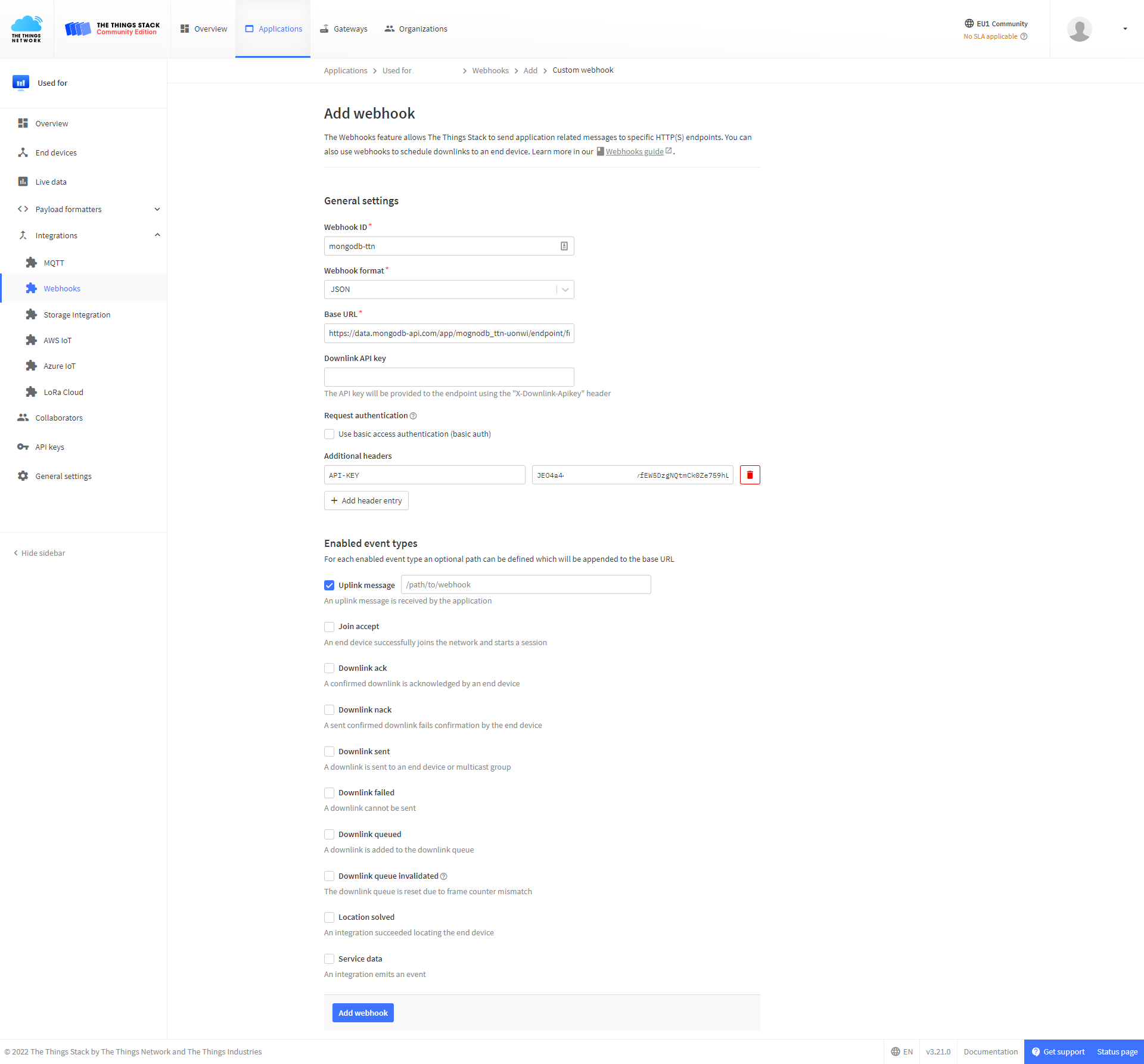The width and height of the screenshot is (1144, 1064).
Task: Enable the Join accept event checkbox
Action: click(329, 627)
